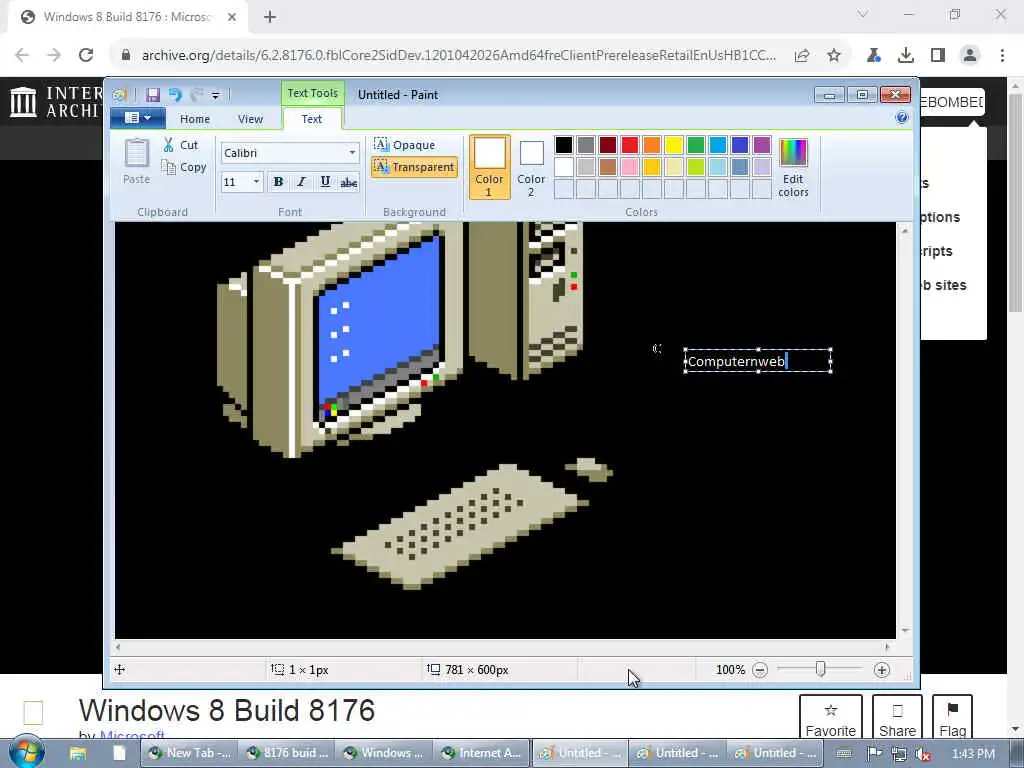Screen dimensions: 1024x768
Task: Toggle Underline text formatting
Action: click(325, 182)
